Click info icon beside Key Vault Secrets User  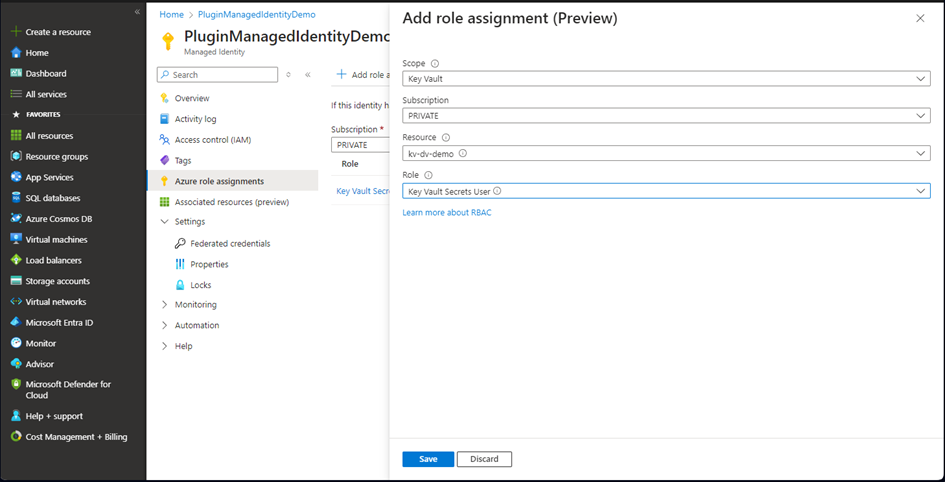[497, 191]
